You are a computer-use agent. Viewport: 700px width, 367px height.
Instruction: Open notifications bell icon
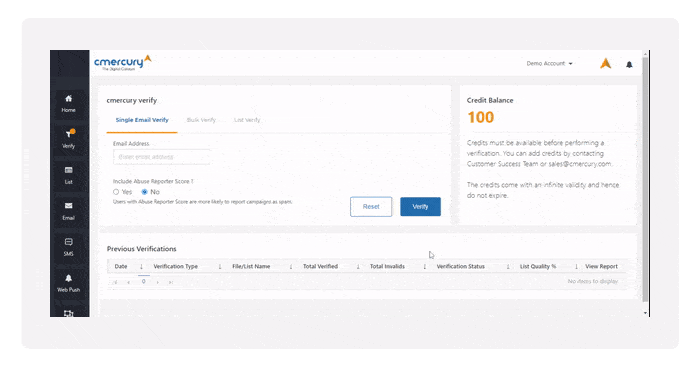(629, 64)
